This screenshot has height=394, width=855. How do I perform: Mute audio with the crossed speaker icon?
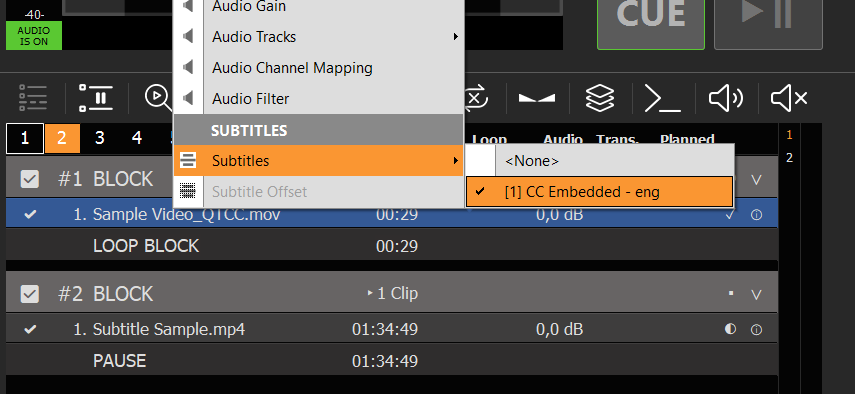(x=789, y=98)
